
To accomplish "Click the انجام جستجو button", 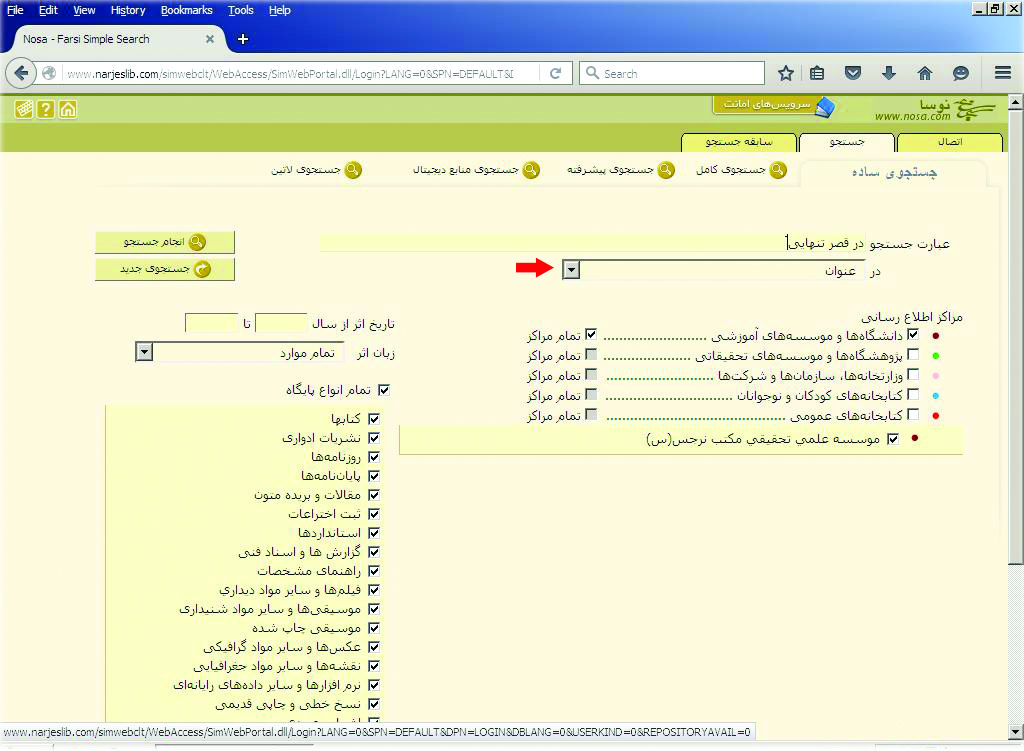I will [165, 242].
